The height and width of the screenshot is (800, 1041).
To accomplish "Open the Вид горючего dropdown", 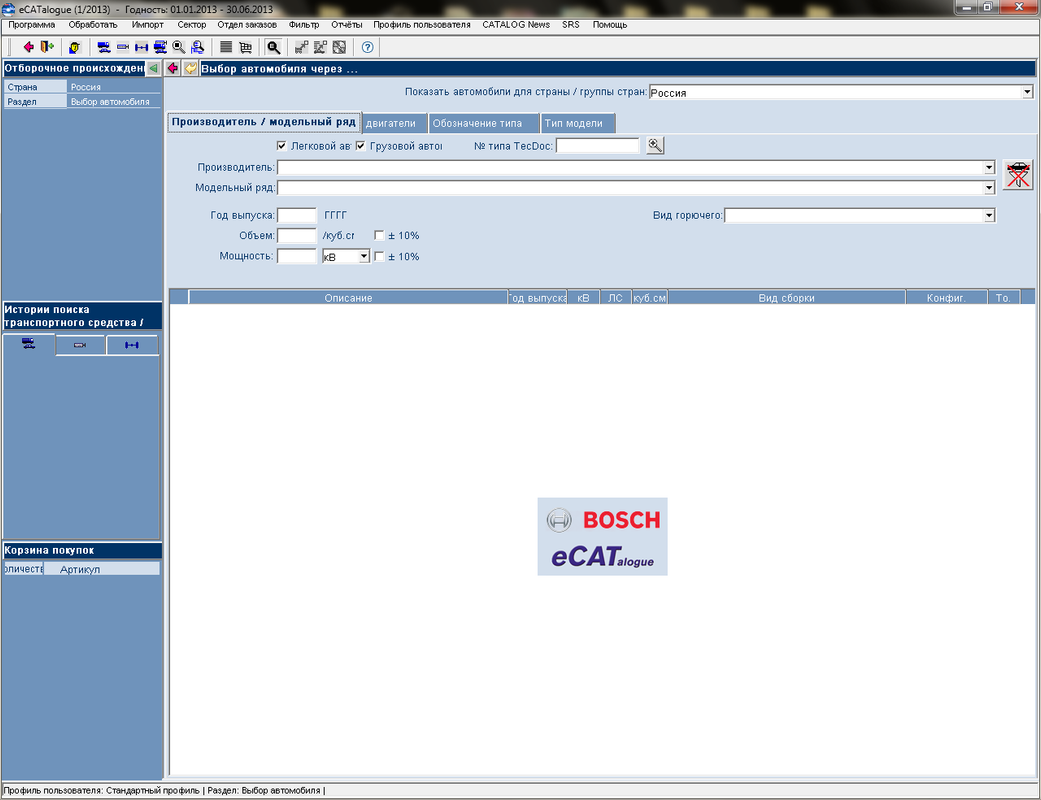I will point(989,215).
